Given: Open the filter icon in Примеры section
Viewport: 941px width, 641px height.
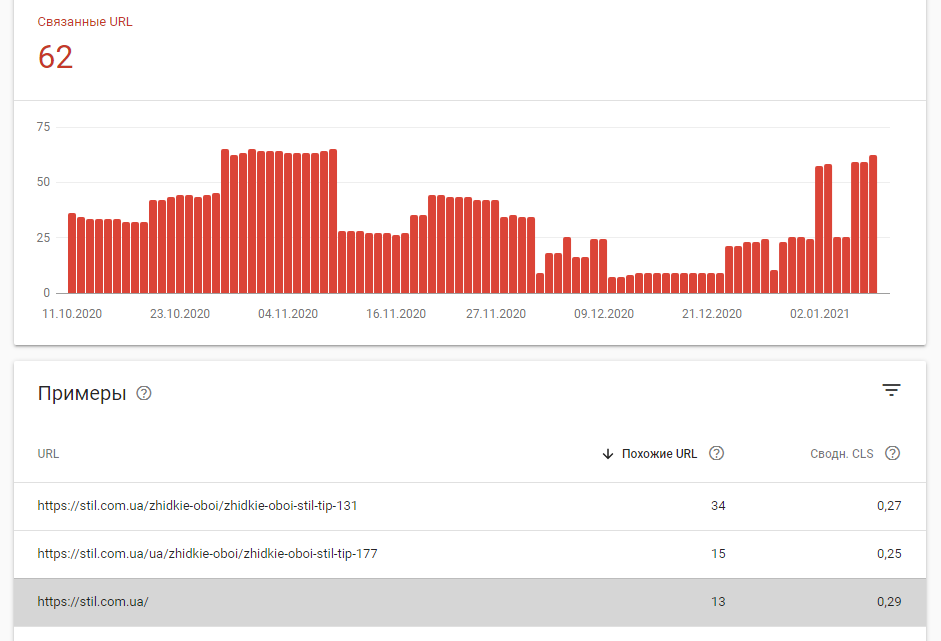Looking at the screenshot, I should click(891, 390).
